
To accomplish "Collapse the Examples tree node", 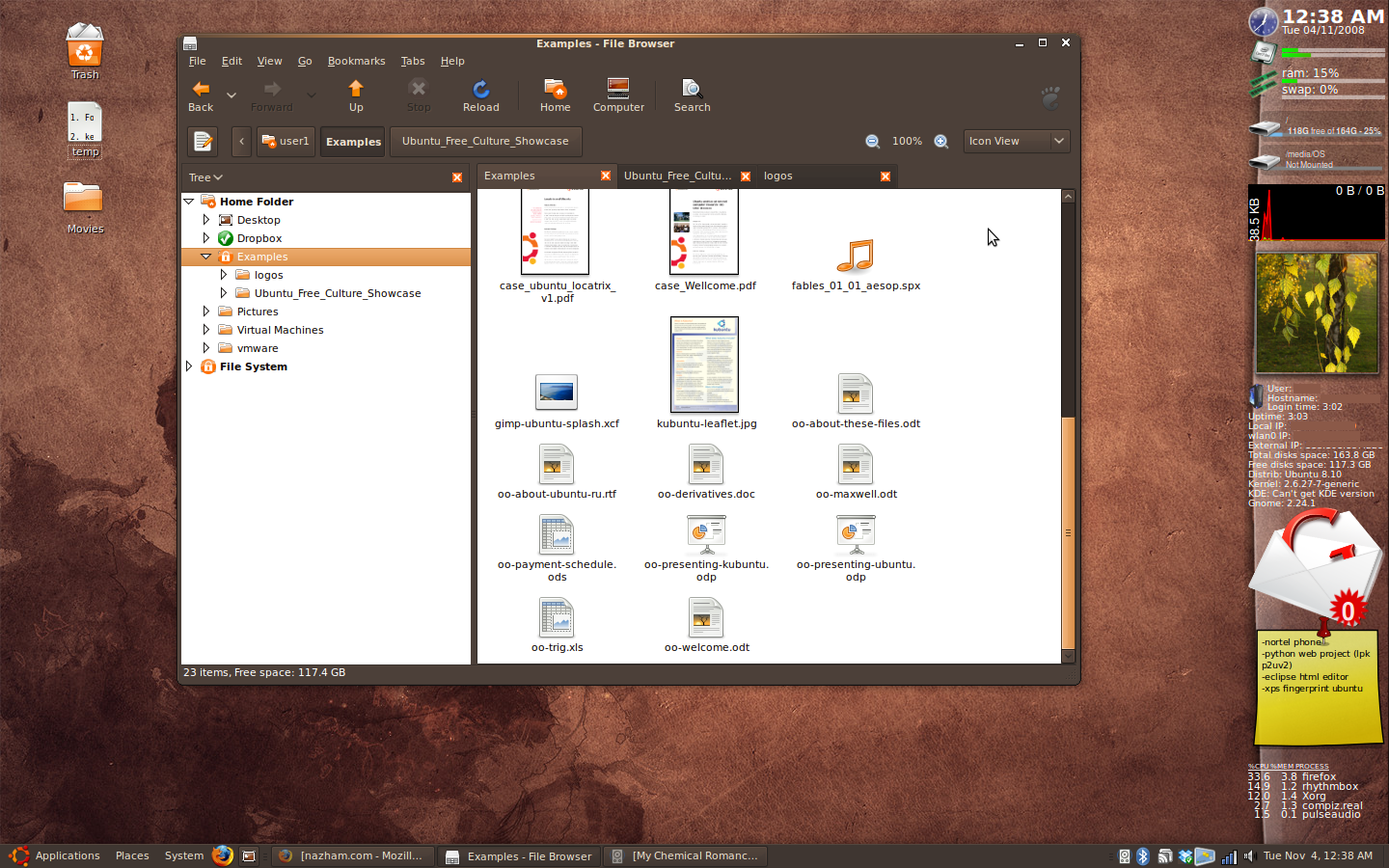I will click(x=206, y=257).
